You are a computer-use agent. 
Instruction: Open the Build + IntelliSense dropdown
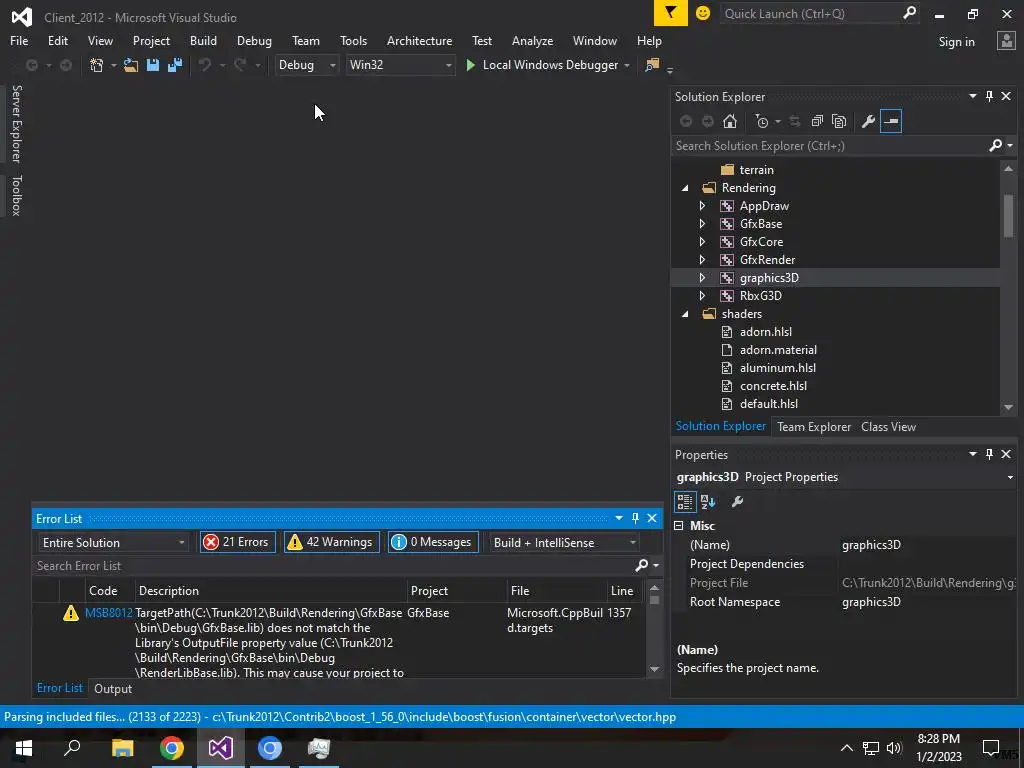pos(565,543)
